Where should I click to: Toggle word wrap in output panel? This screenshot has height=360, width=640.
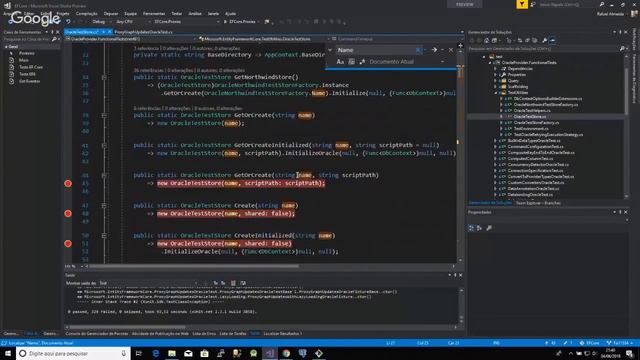coord(243,283)
